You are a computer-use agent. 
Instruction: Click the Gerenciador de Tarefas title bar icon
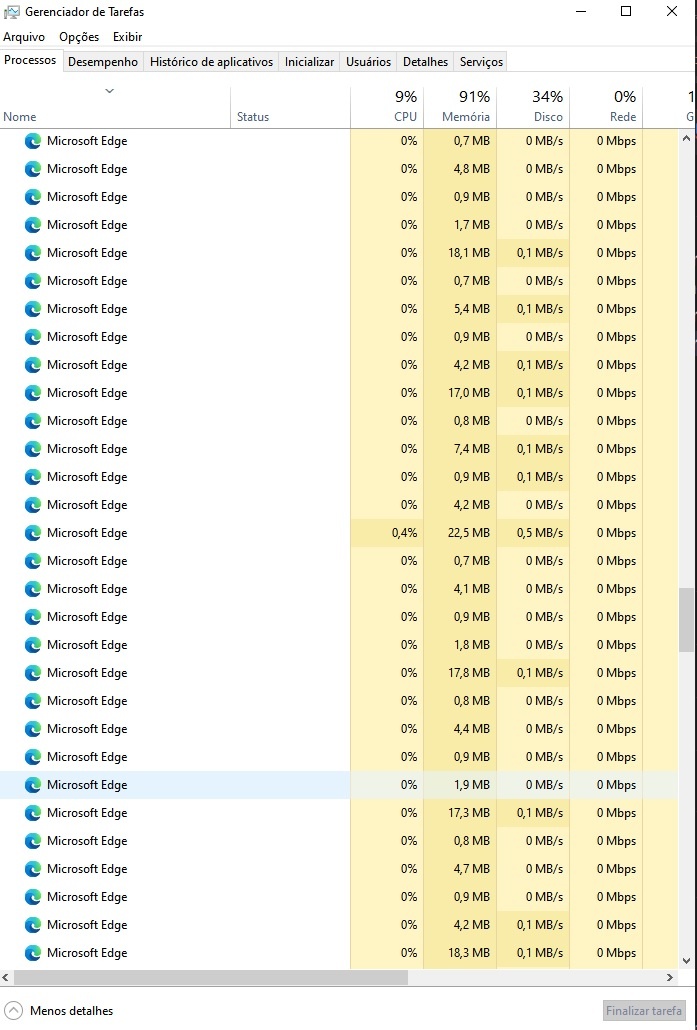coord(11,12)
